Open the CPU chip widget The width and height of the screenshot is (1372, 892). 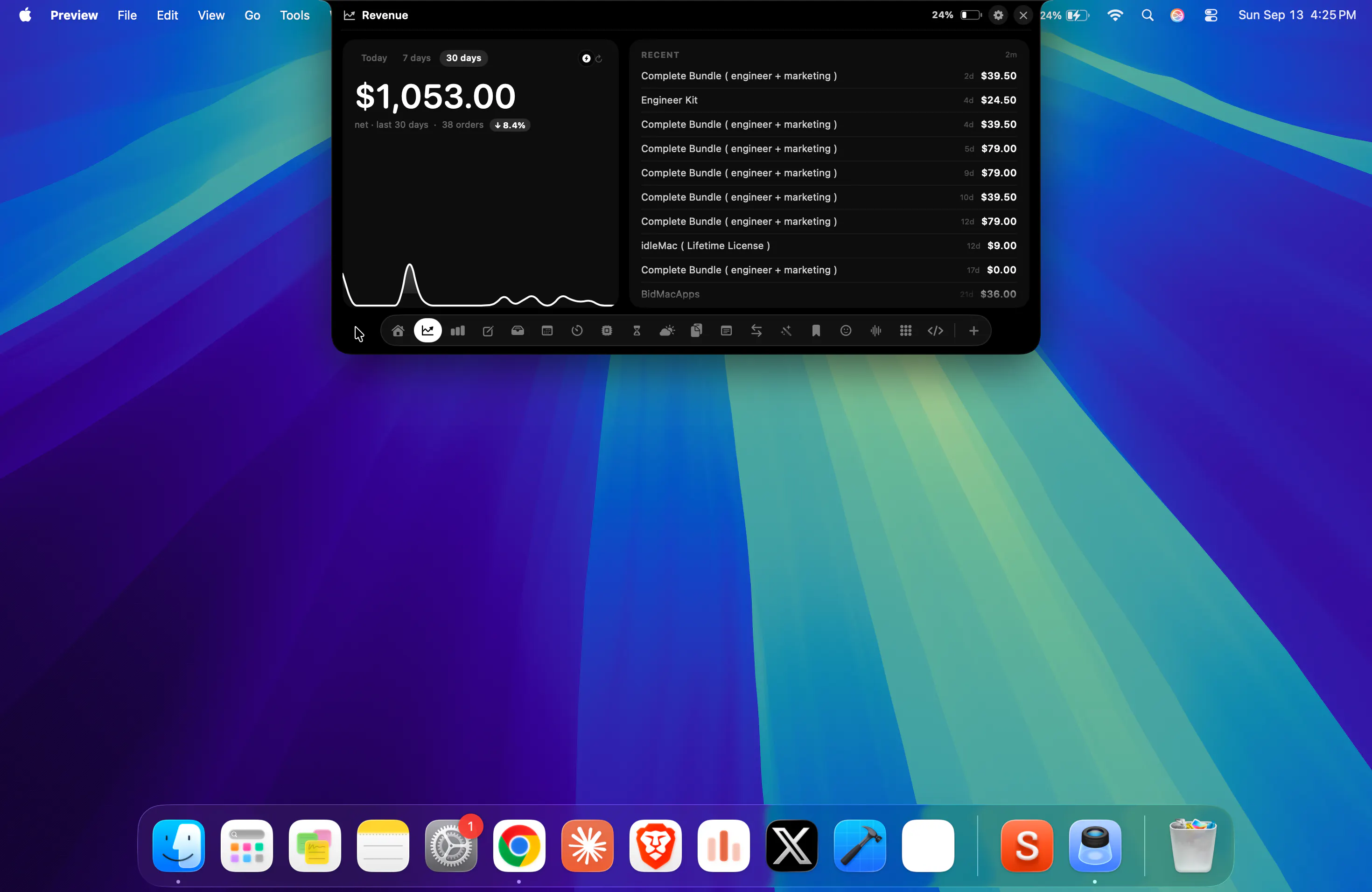pos(607,331)
